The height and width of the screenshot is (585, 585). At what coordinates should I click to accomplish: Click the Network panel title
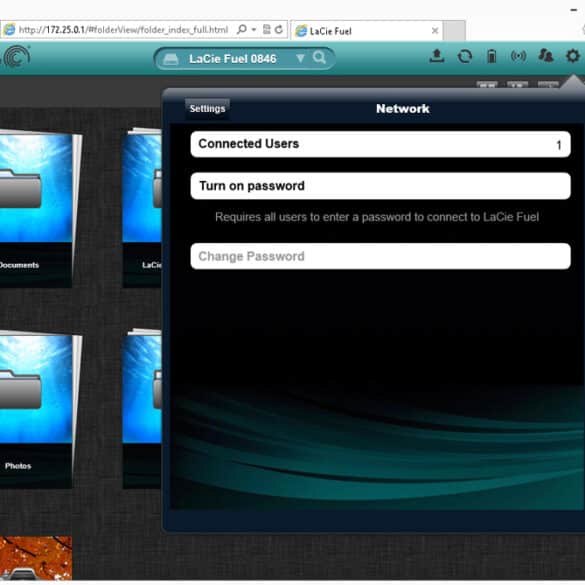point(403,109)
